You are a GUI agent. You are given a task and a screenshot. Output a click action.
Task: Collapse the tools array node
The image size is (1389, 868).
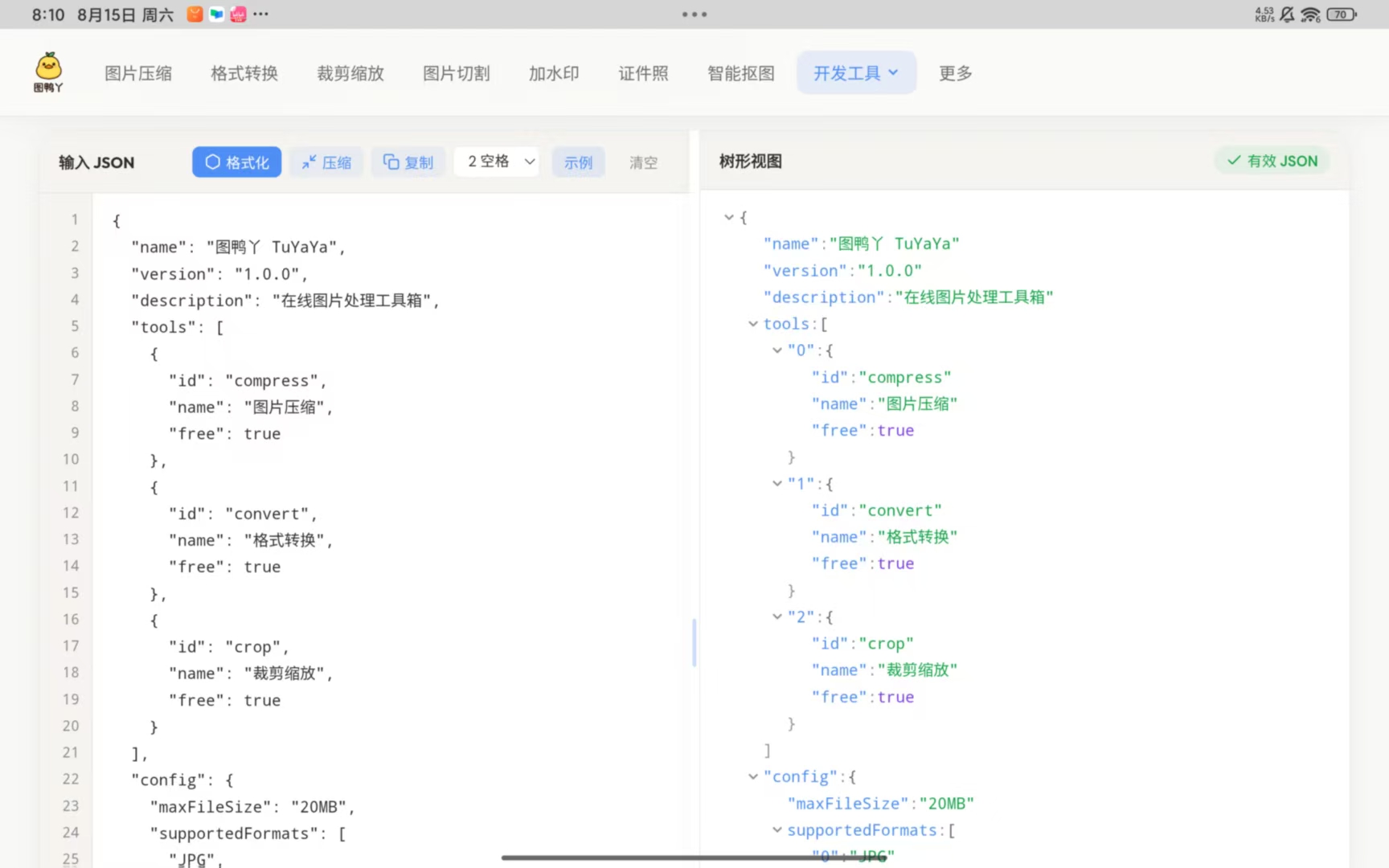[753, 324]
